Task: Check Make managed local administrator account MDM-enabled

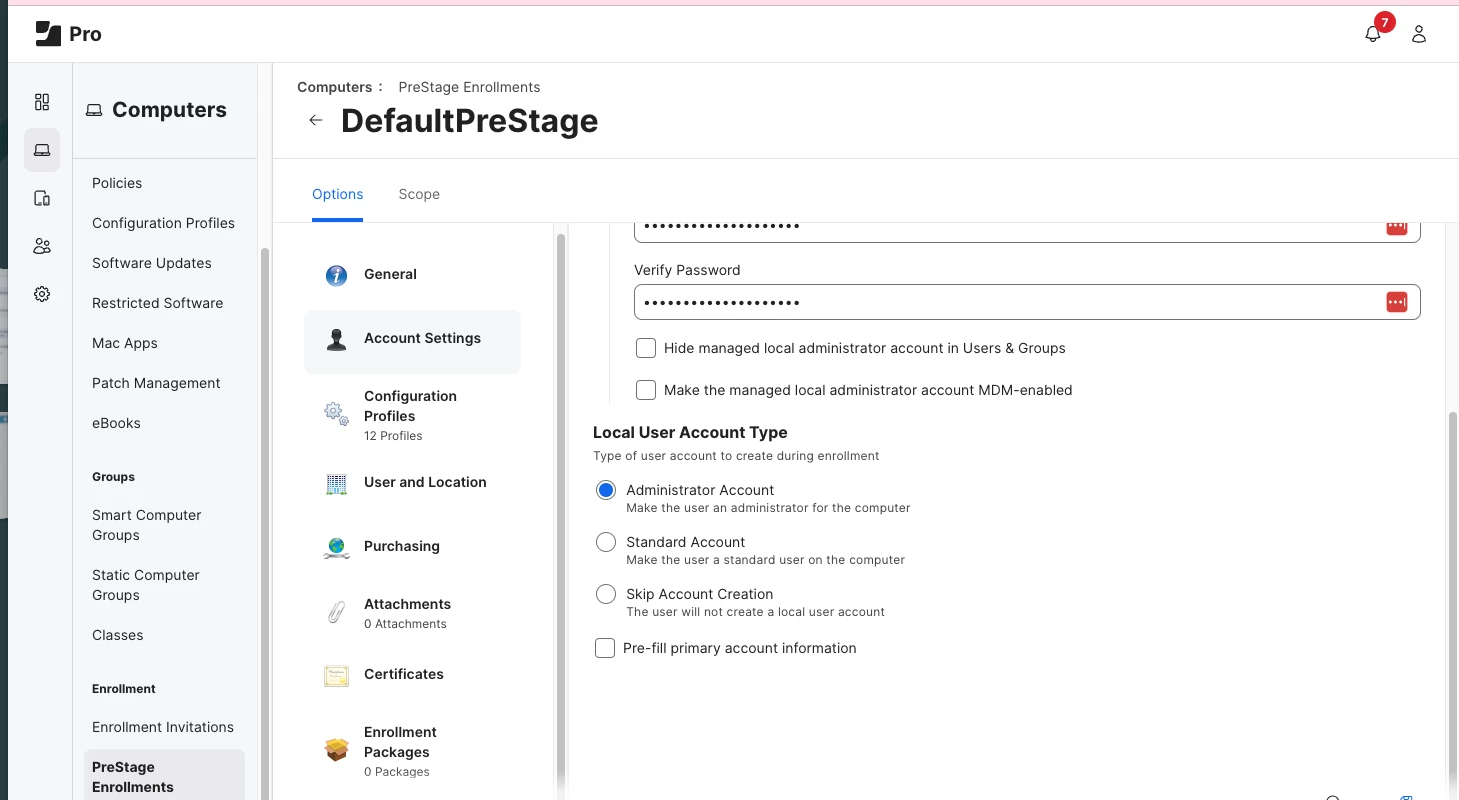Action: pyautogui.click(x=646, y=390)
